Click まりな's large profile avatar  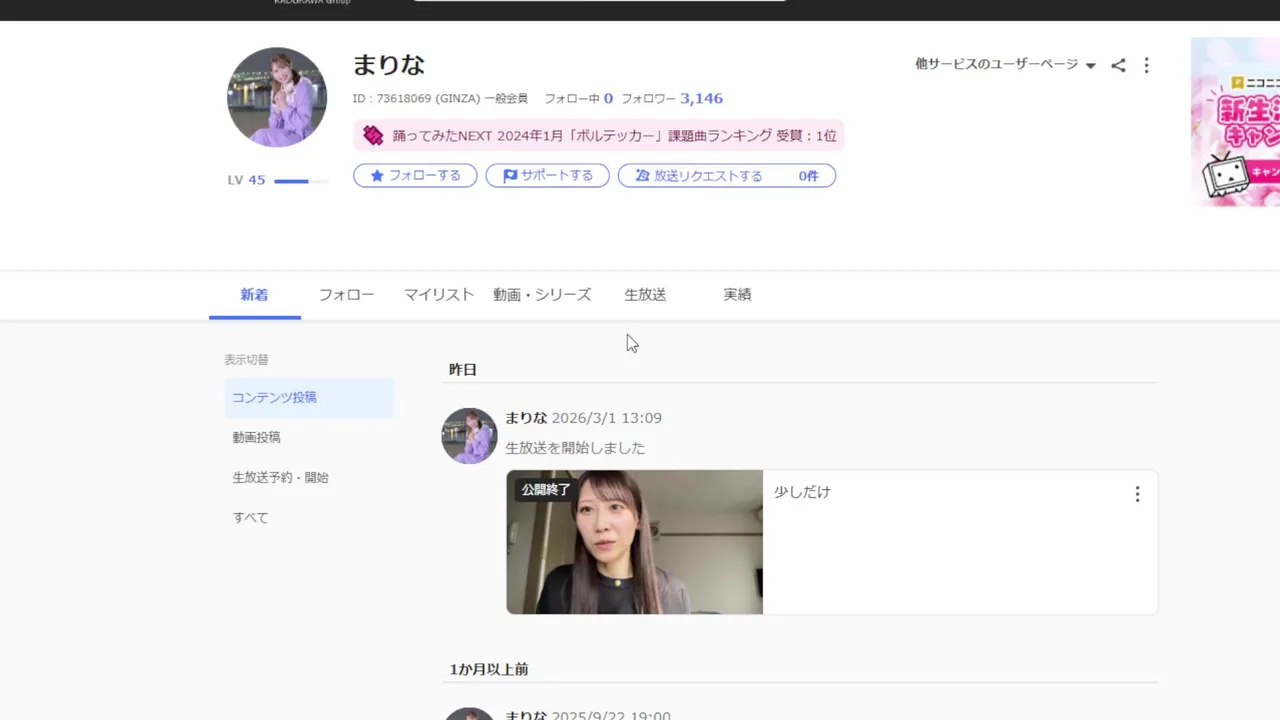click(277, 97)
